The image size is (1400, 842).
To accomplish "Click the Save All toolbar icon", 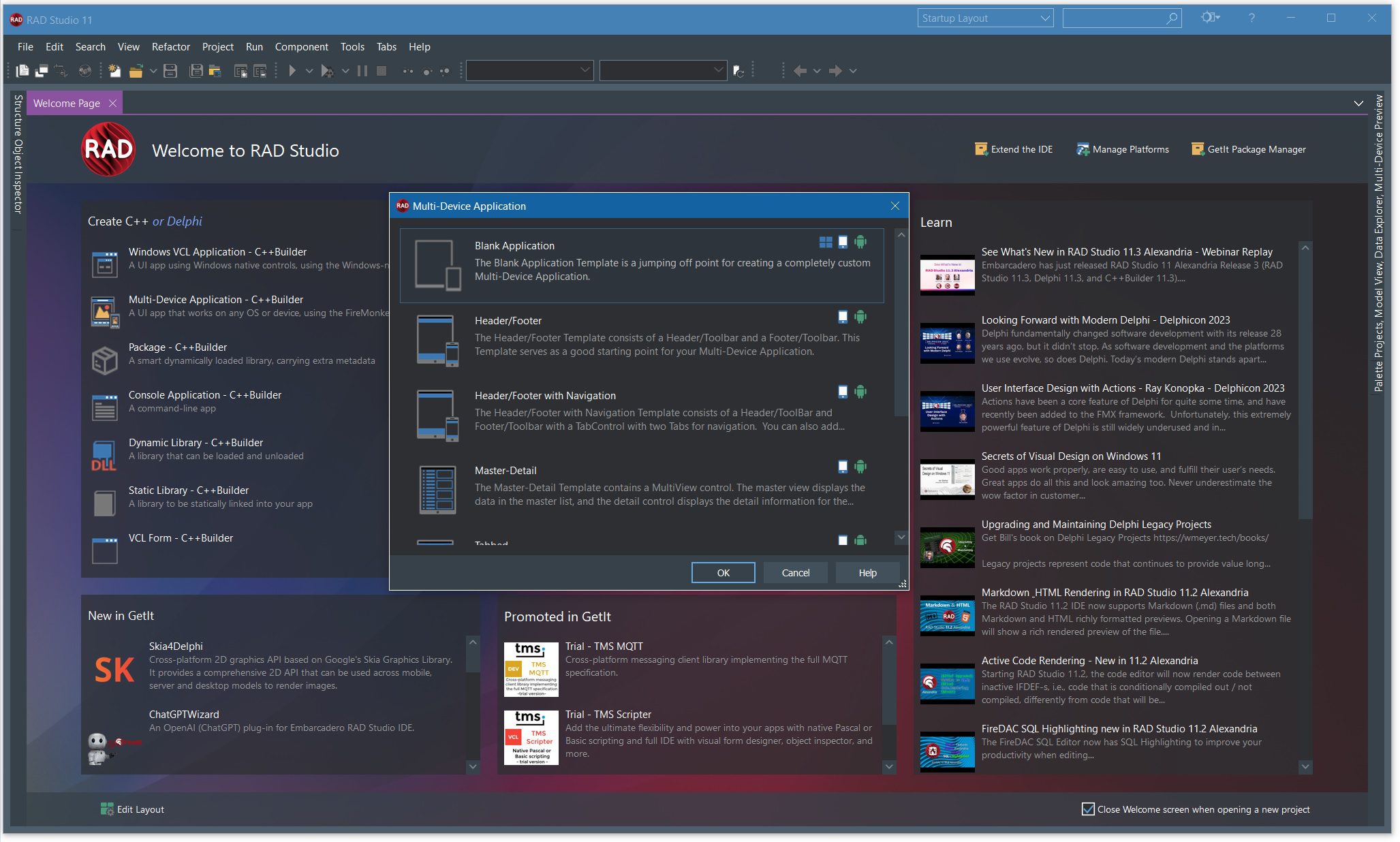I will click(196, 70).
